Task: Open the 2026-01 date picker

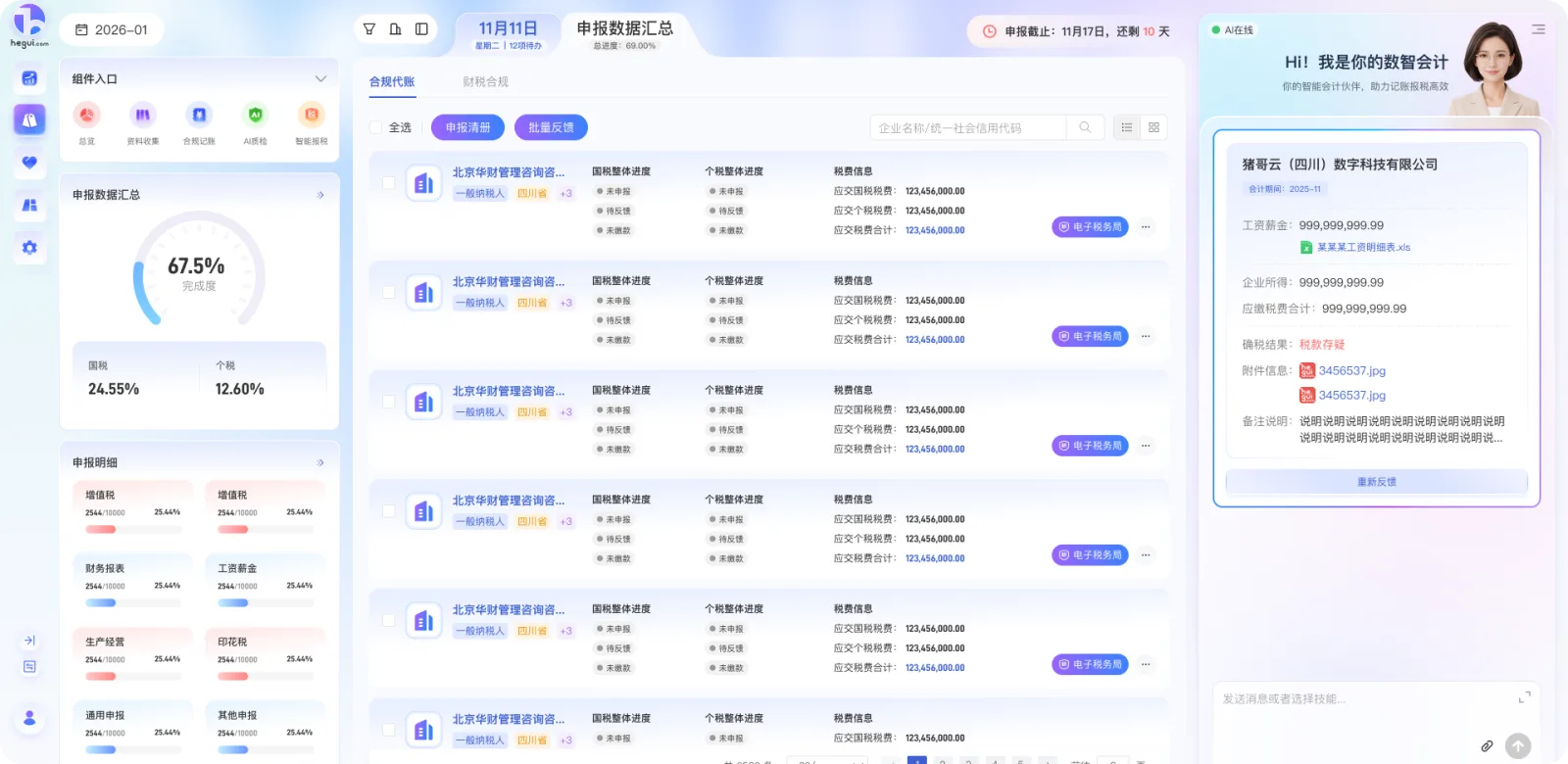Action: pos(112,29)
